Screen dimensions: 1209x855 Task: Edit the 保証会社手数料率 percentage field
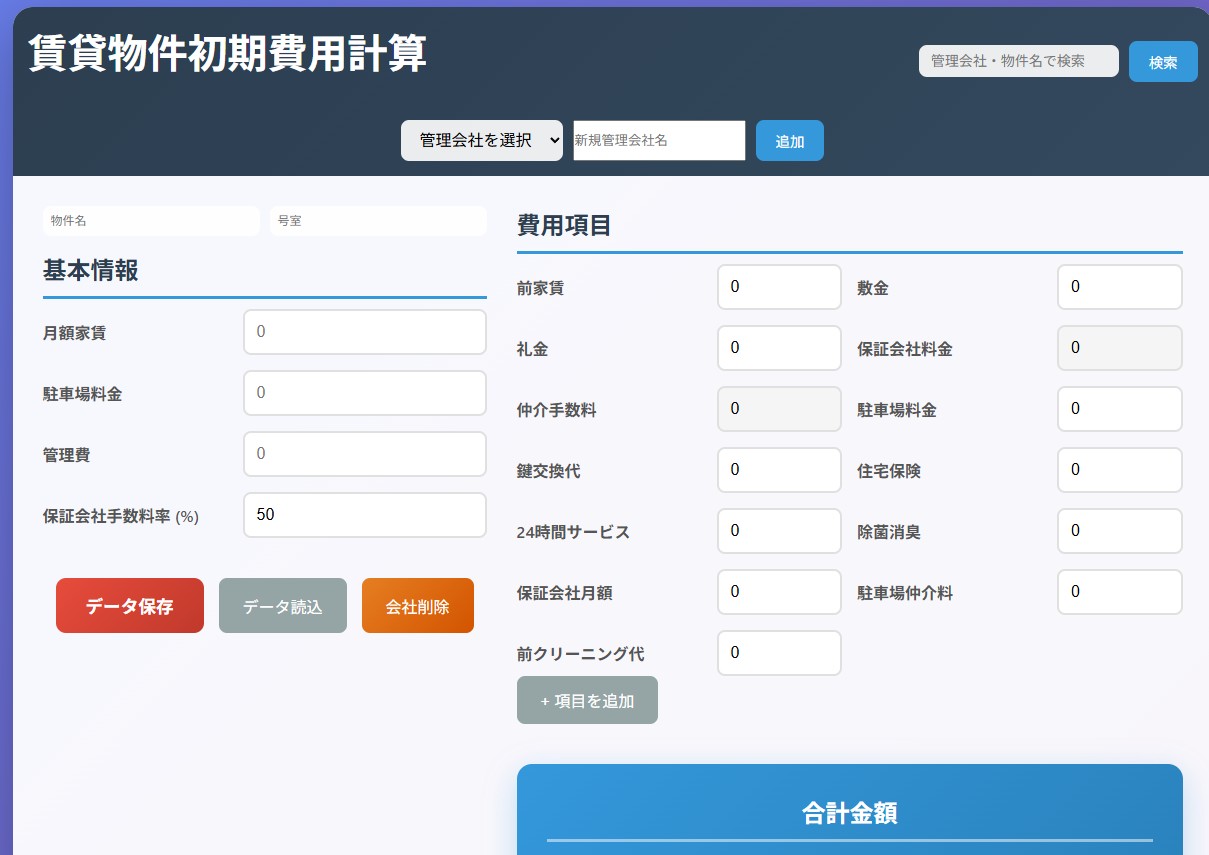point(364,515)
